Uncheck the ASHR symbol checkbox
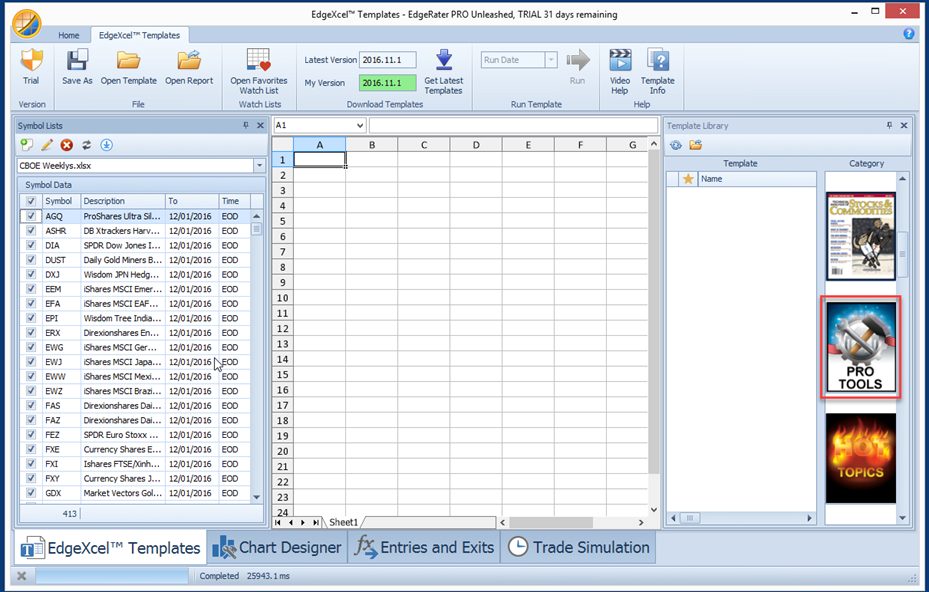Viewport: 929px width, 592px height. coord(31,231)
